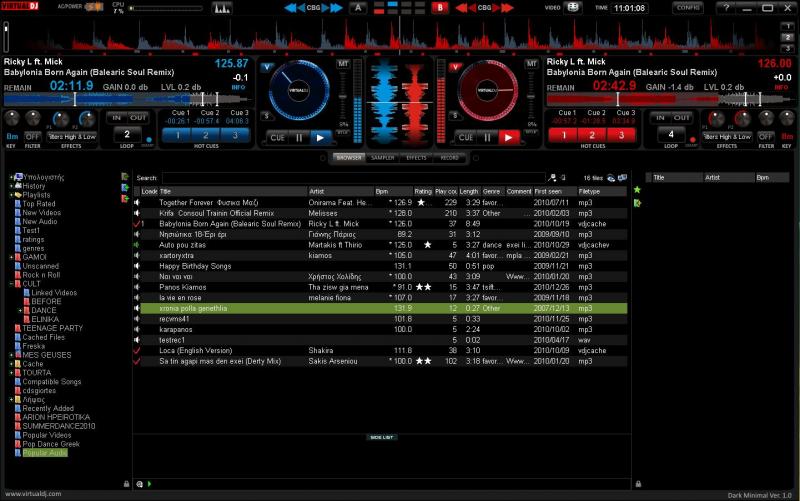The image size is (800, 501).
Task: Click the left deck play button
Action: coord(320,137)
